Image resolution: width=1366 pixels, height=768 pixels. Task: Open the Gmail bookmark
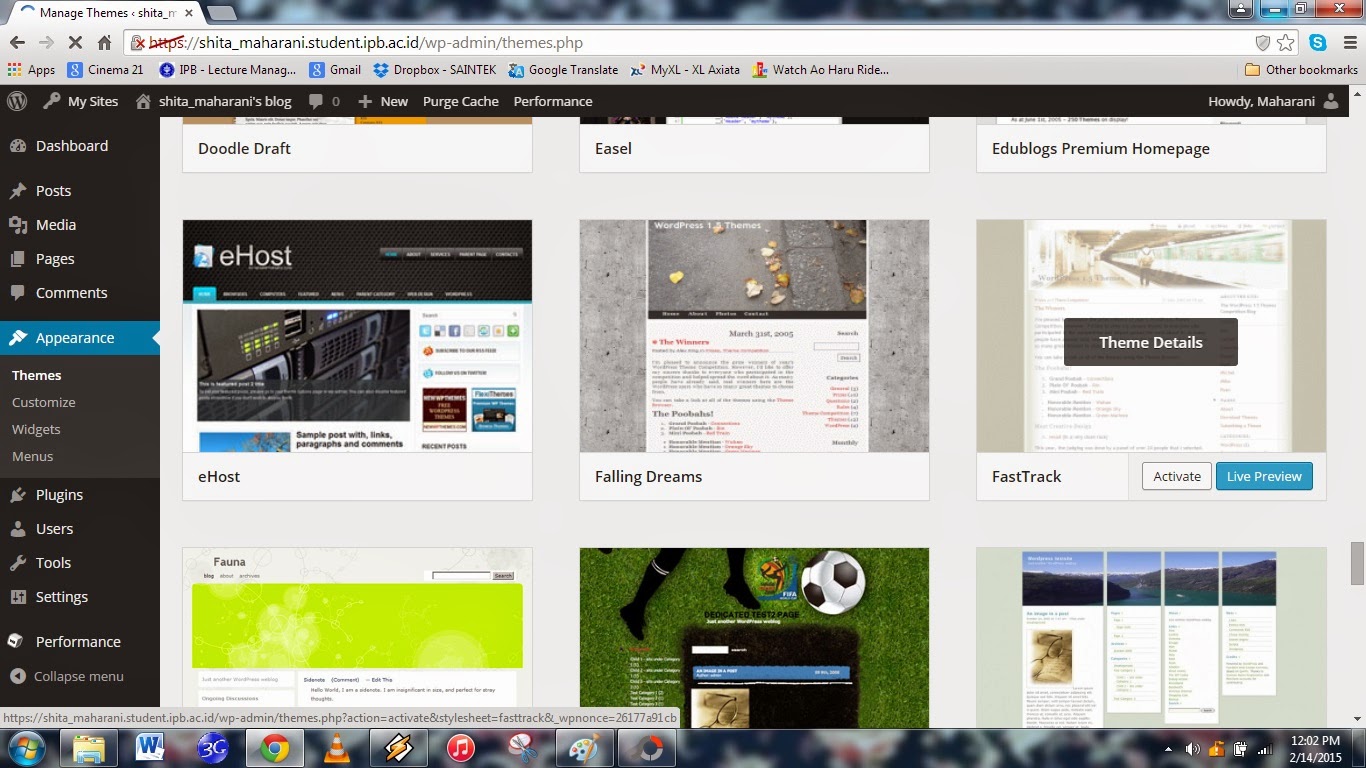(335, 70)
